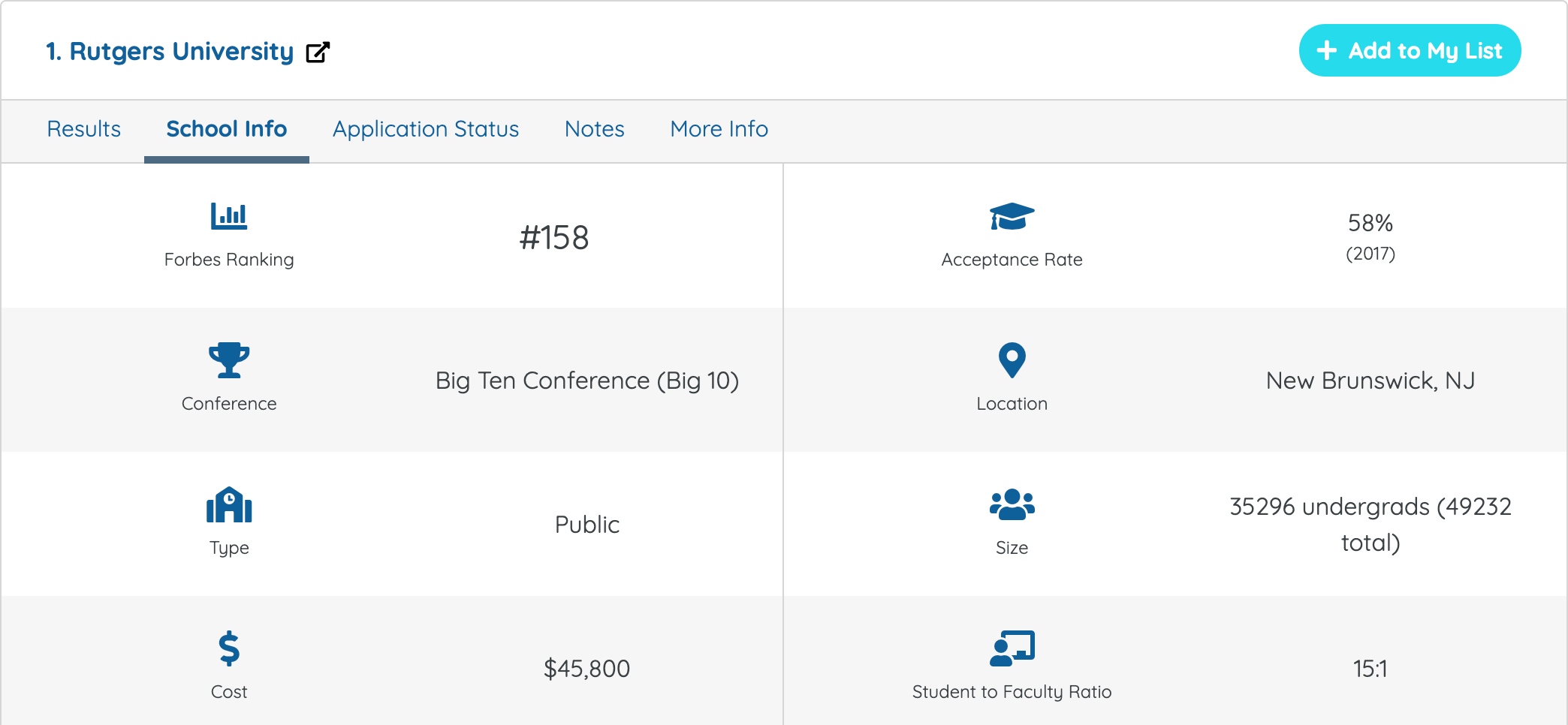Switch to the Results tab
This screenshot has width=1568, height=725.
[84, 129]
